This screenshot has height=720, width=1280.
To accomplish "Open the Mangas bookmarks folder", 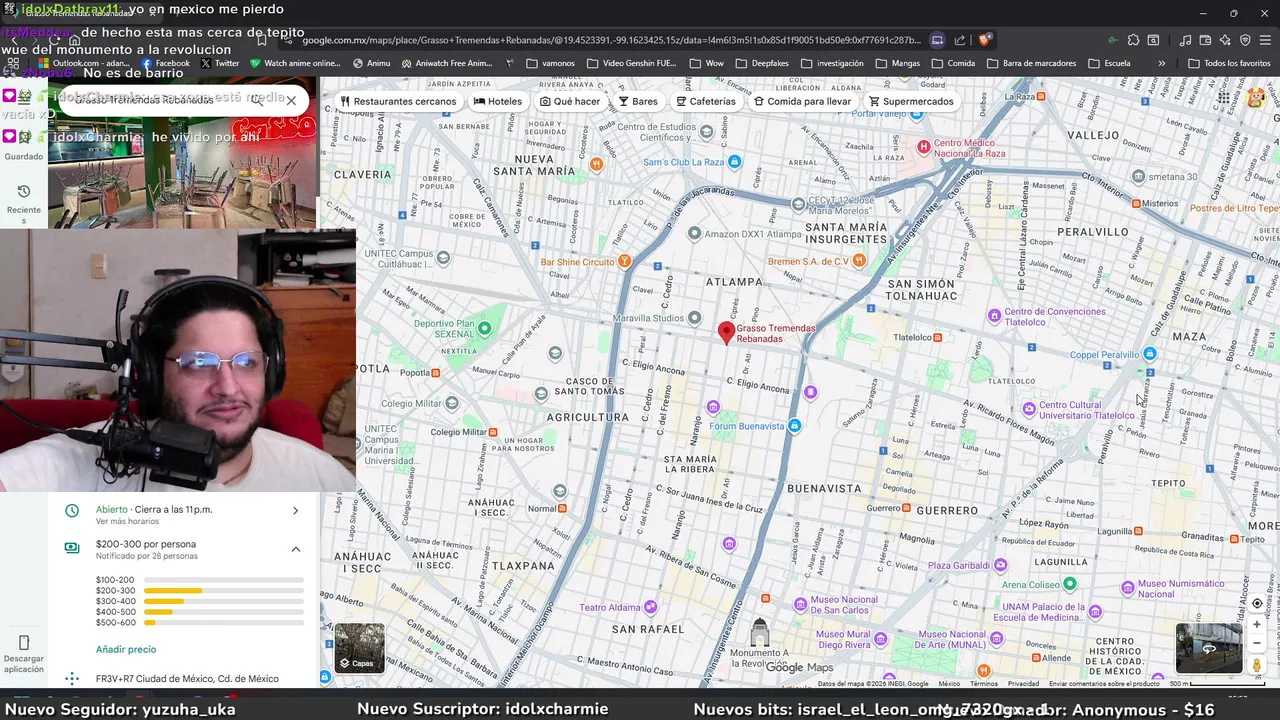I will [x=898, y=63].
